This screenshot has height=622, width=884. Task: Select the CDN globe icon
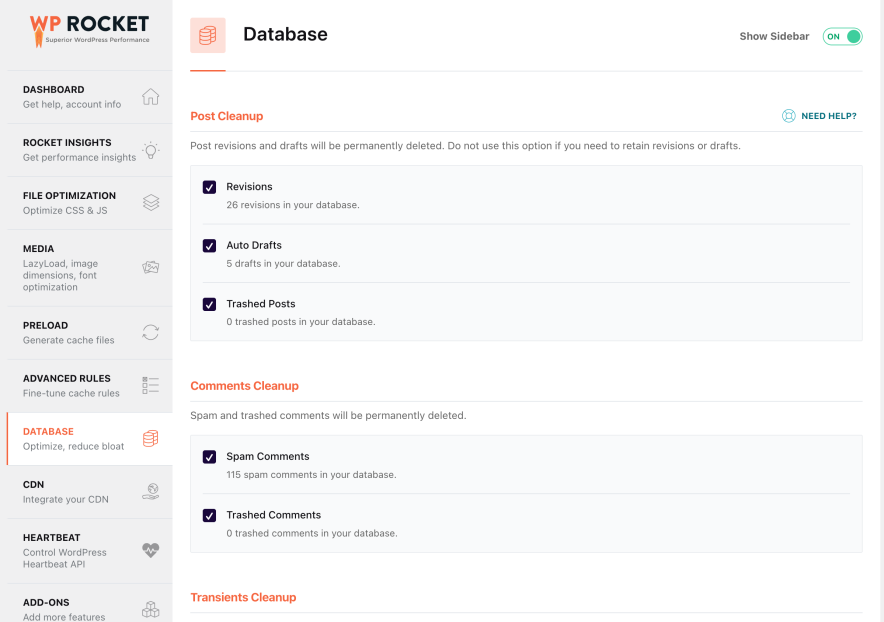[151, 491]
